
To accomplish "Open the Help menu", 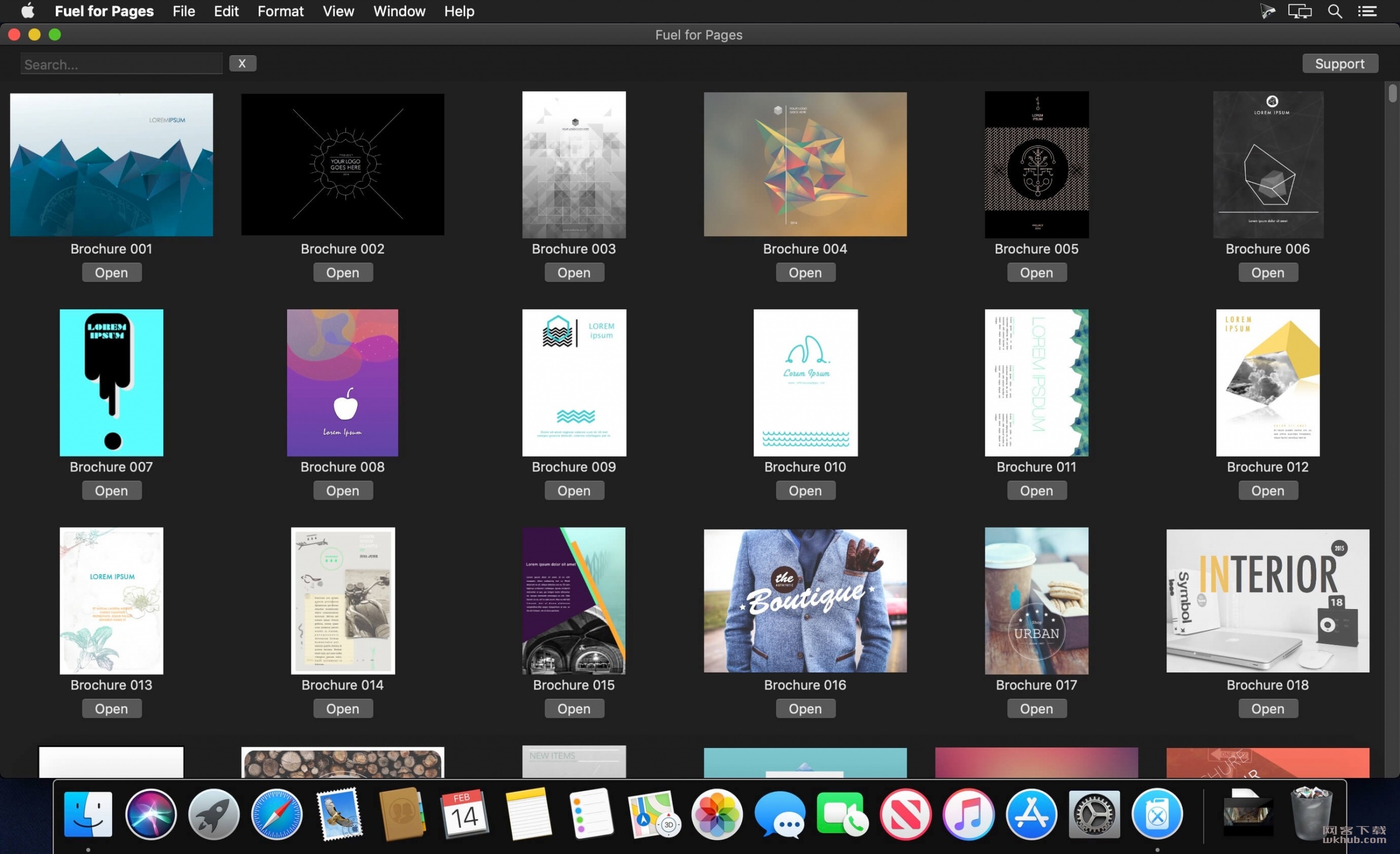I will [458, 11].
